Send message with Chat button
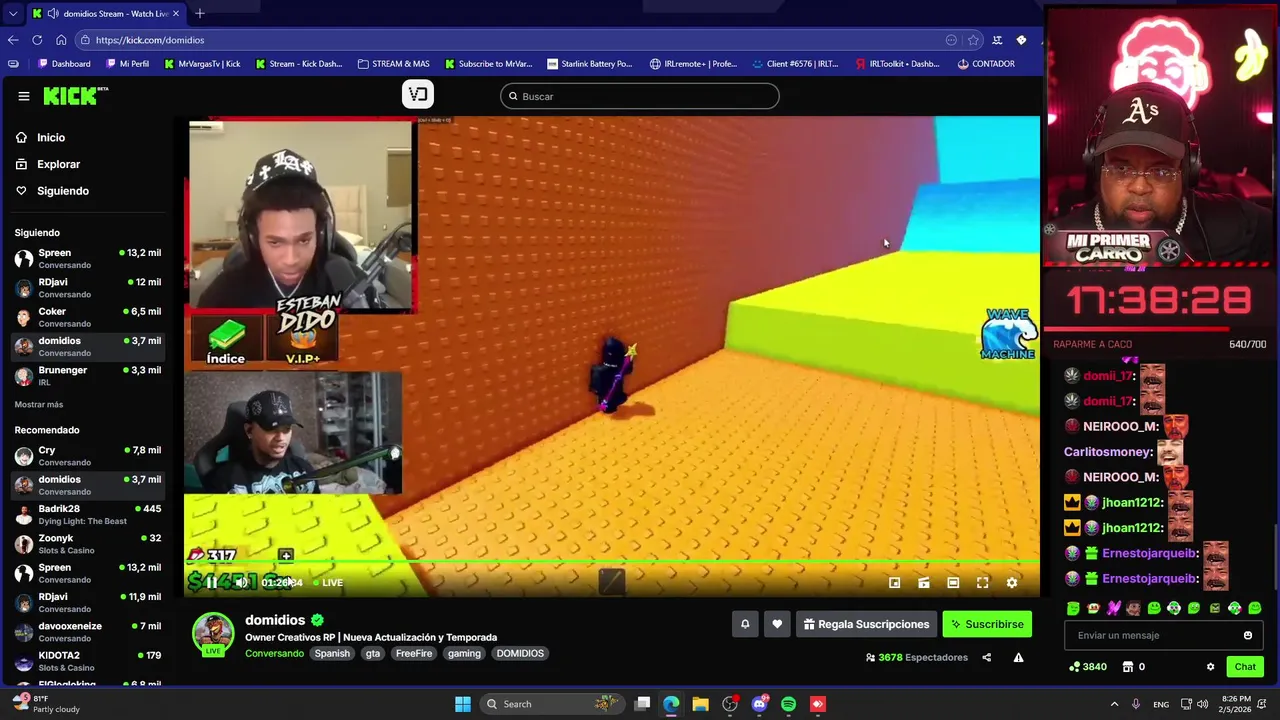The image size is (1280, 720). pyautogui.click(x=1245, y=667)
